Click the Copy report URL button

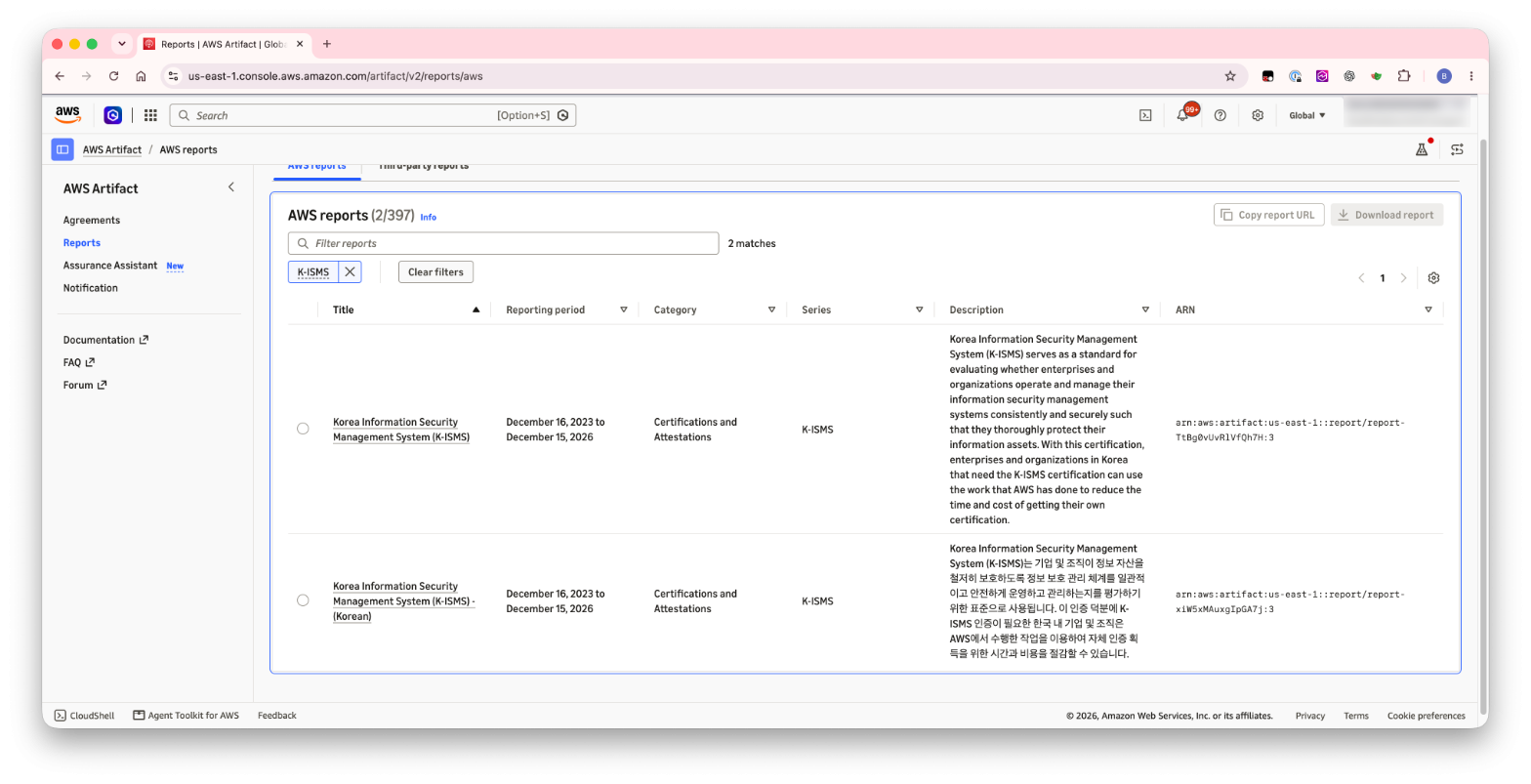pos(1269,215)
